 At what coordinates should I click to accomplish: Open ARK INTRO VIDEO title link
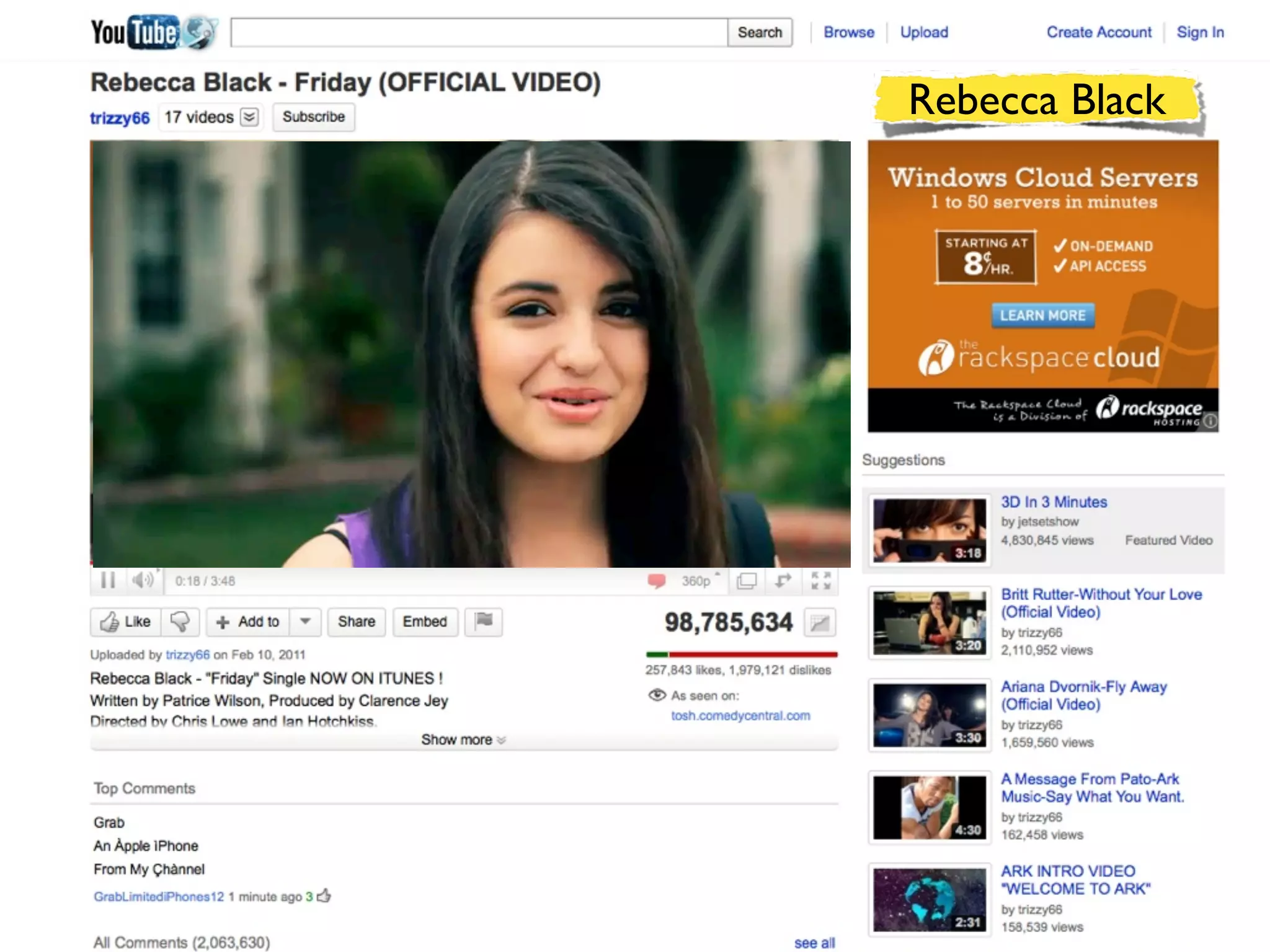[x=1076, y=880]
